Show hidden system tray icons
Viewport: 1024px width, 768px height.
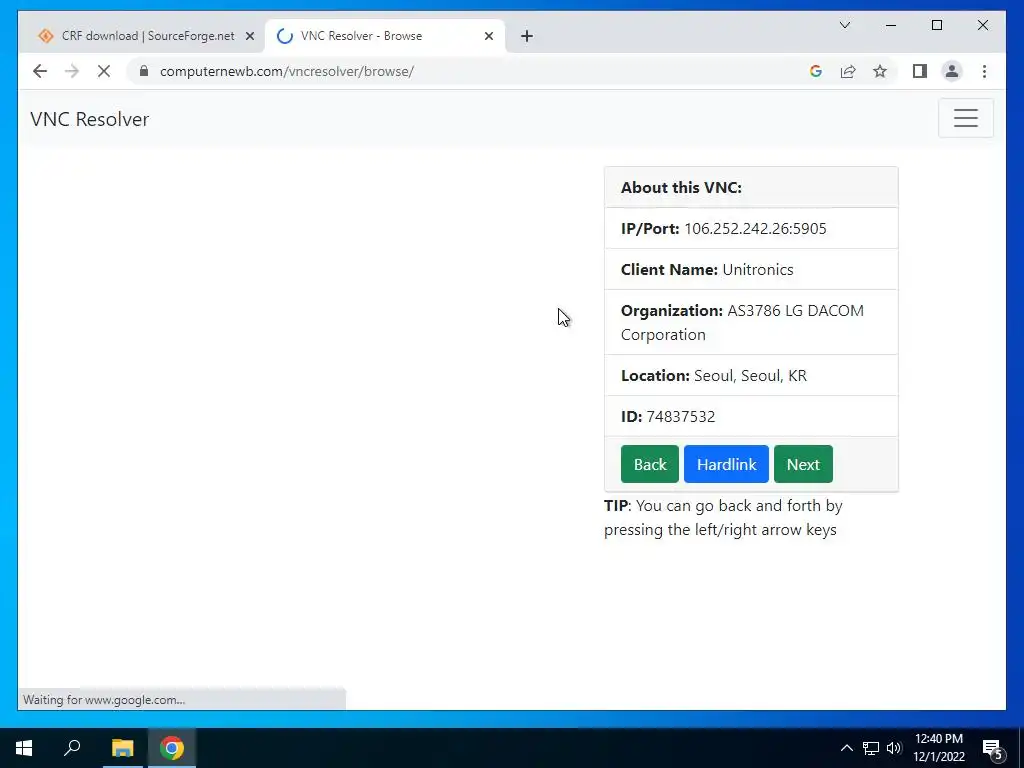[846, 748]
